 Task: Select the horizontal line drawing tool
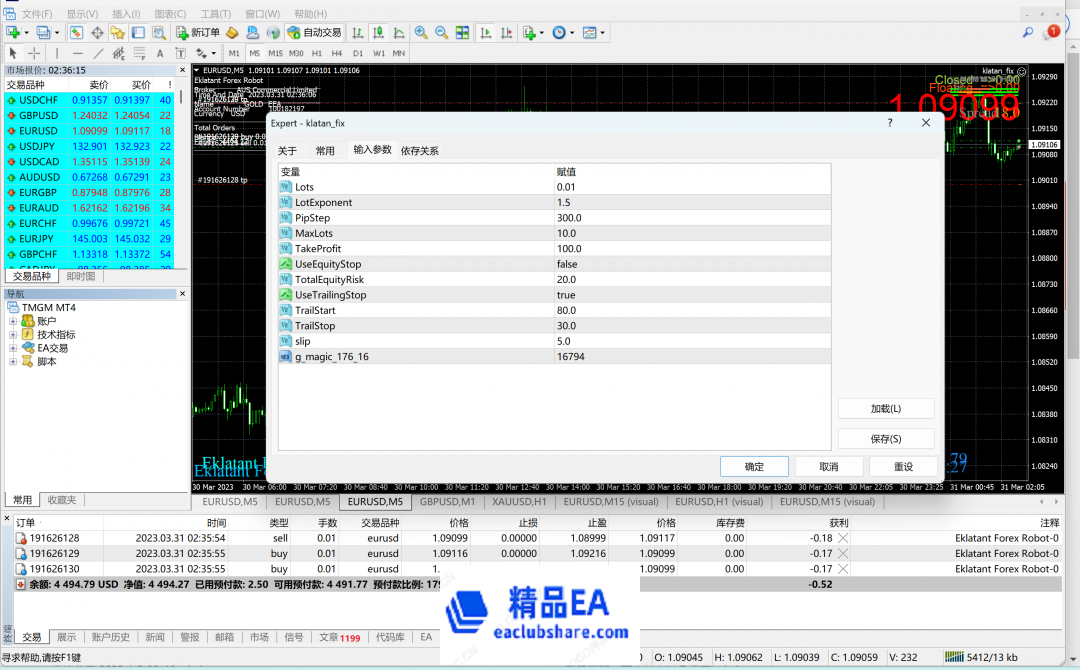point(77,53)
